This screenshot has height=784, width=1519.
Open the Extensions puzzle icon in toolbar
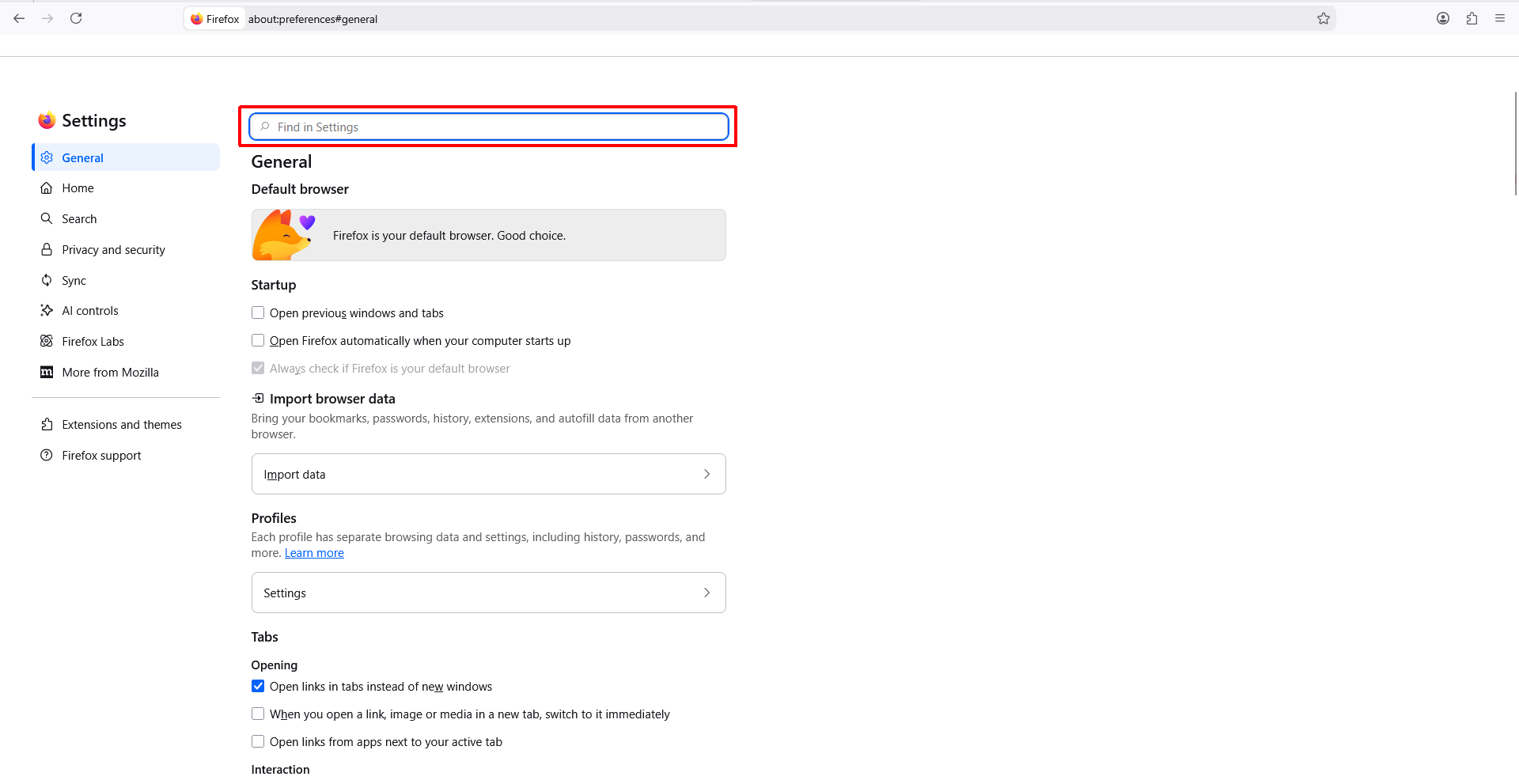[x=1472, y=18]
